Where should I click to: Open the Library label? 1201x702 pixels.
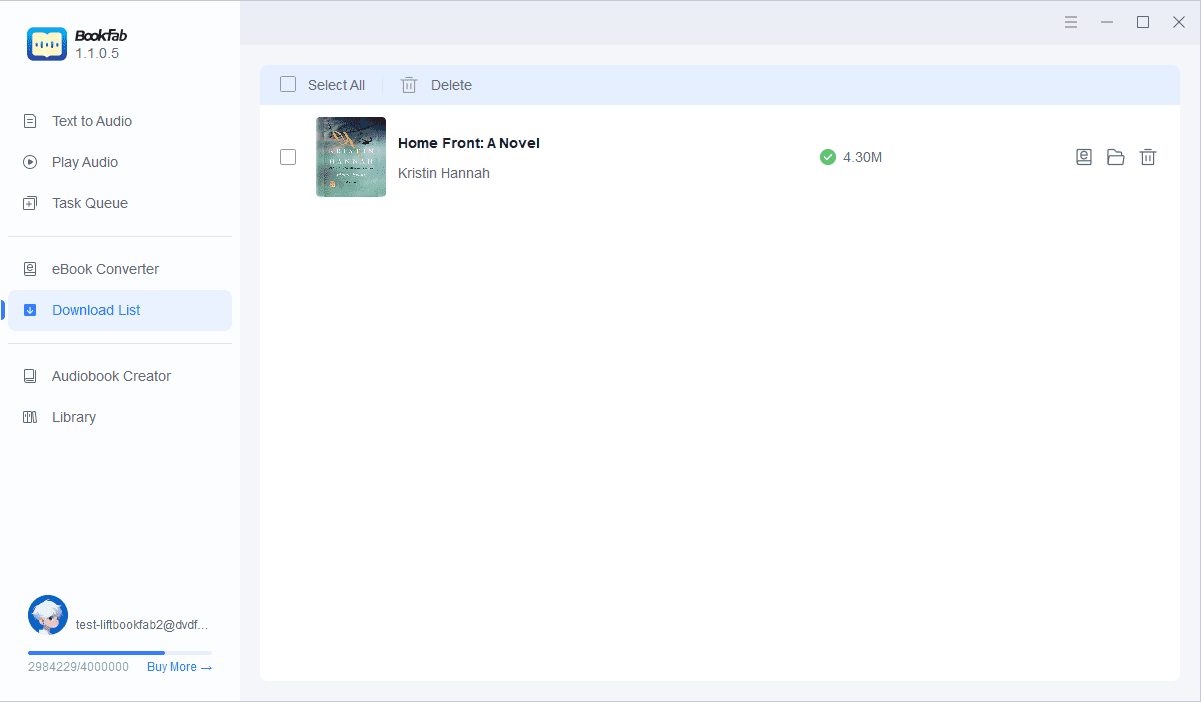(74, 417)
